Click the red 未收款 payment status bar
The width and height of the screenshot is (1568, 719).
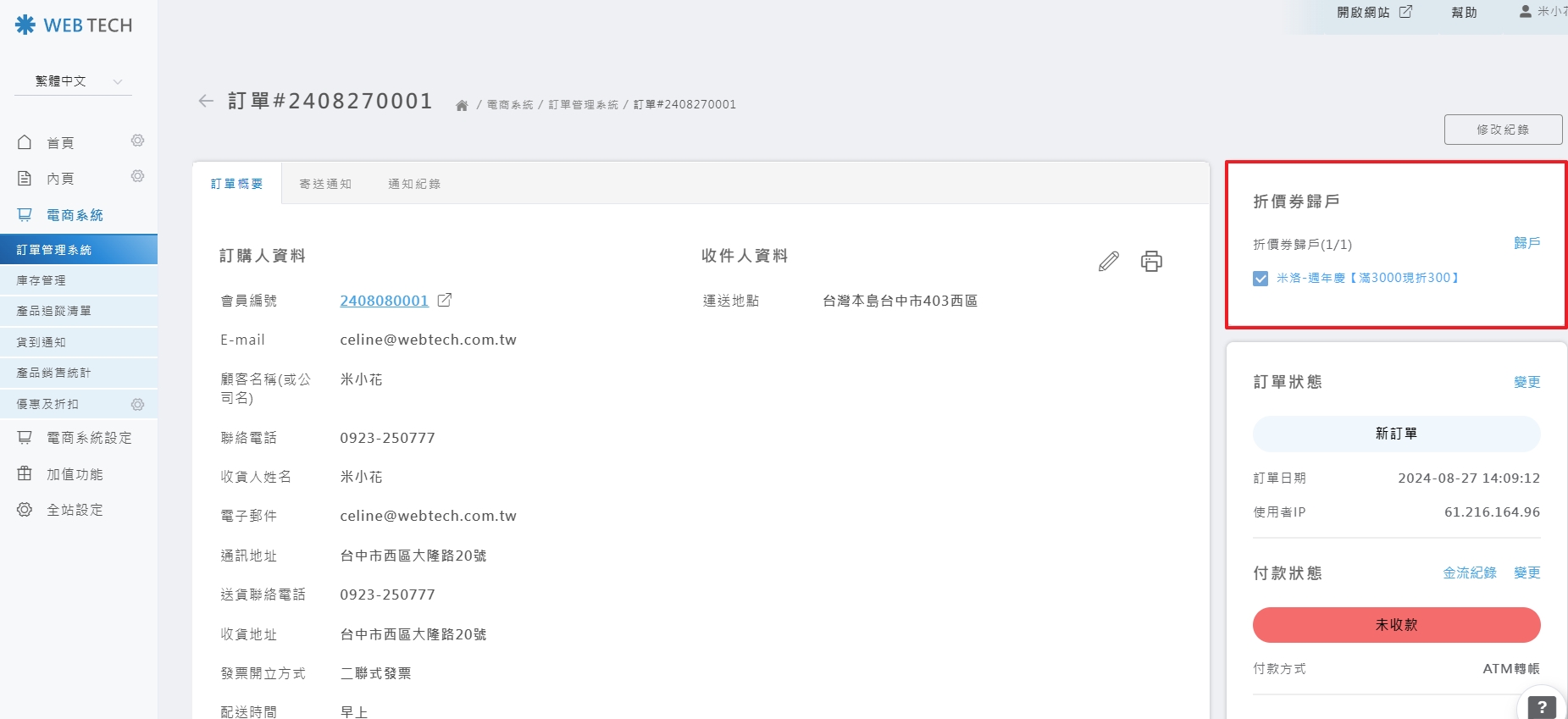[x=1396, y=625]
